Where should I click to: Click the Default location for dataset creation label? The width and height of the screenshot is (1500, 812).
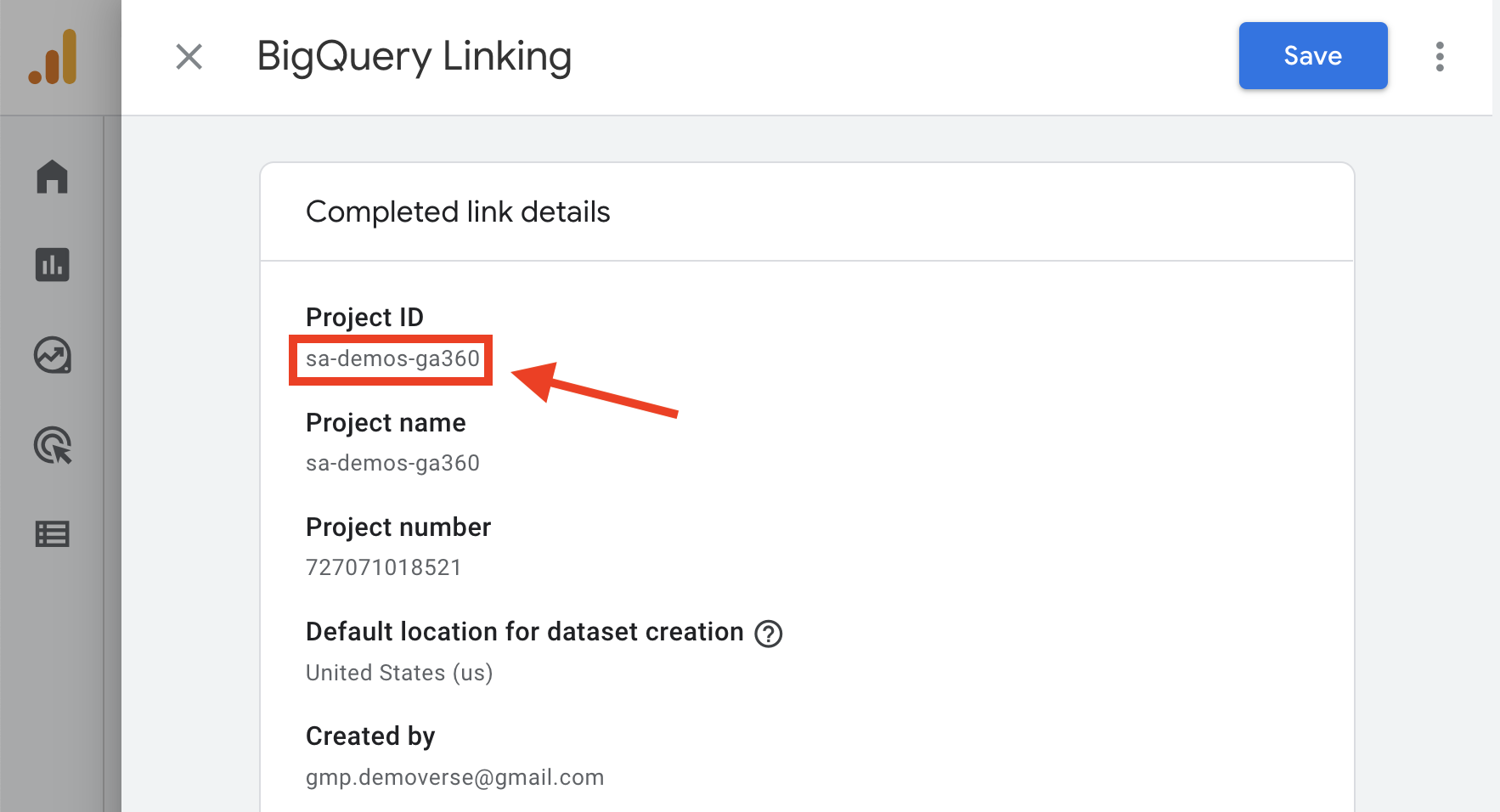524,632
